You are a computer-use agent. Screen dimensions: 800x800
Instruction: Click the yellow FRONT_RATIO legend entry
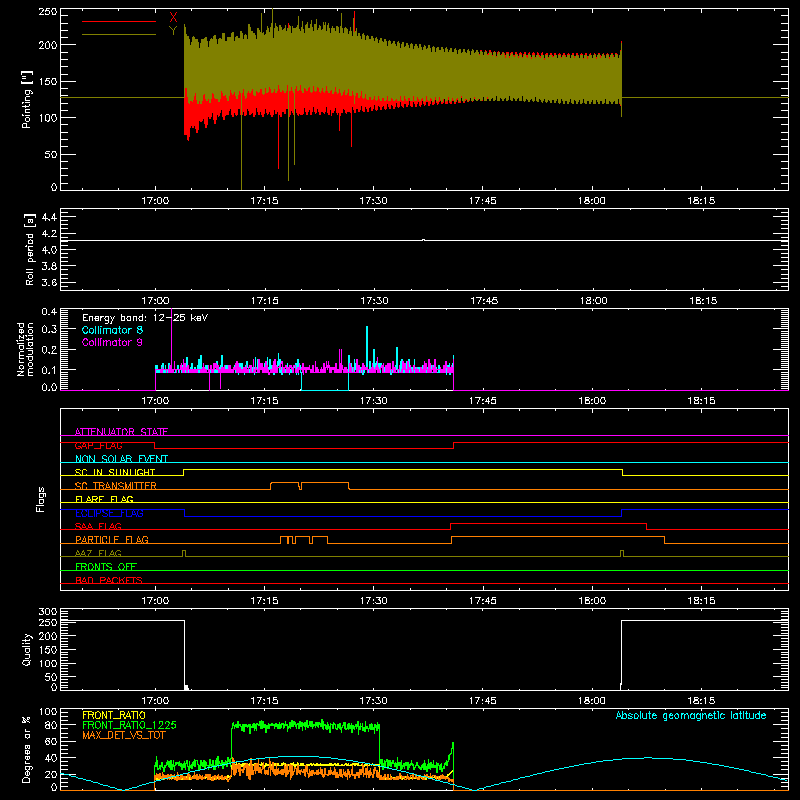114,715
